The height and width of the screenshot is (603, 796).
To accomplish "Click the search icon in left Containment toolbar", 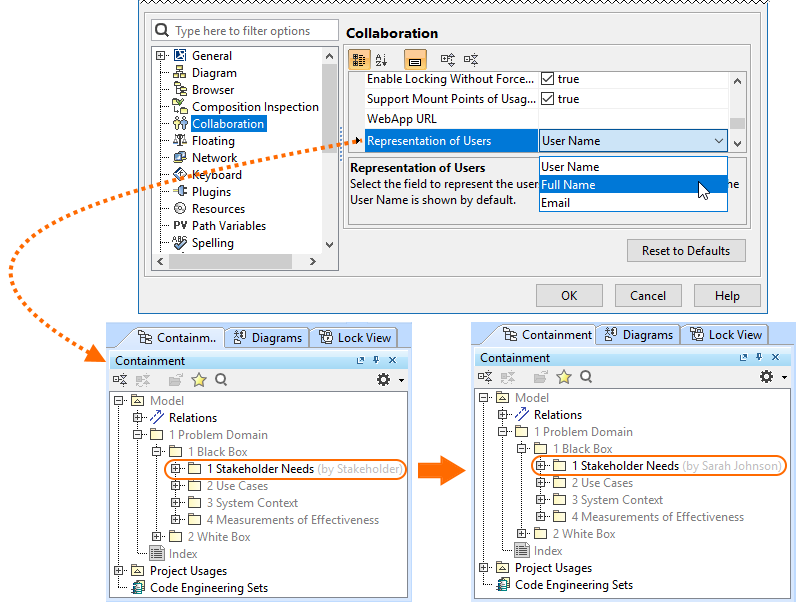I will (221, 380).
